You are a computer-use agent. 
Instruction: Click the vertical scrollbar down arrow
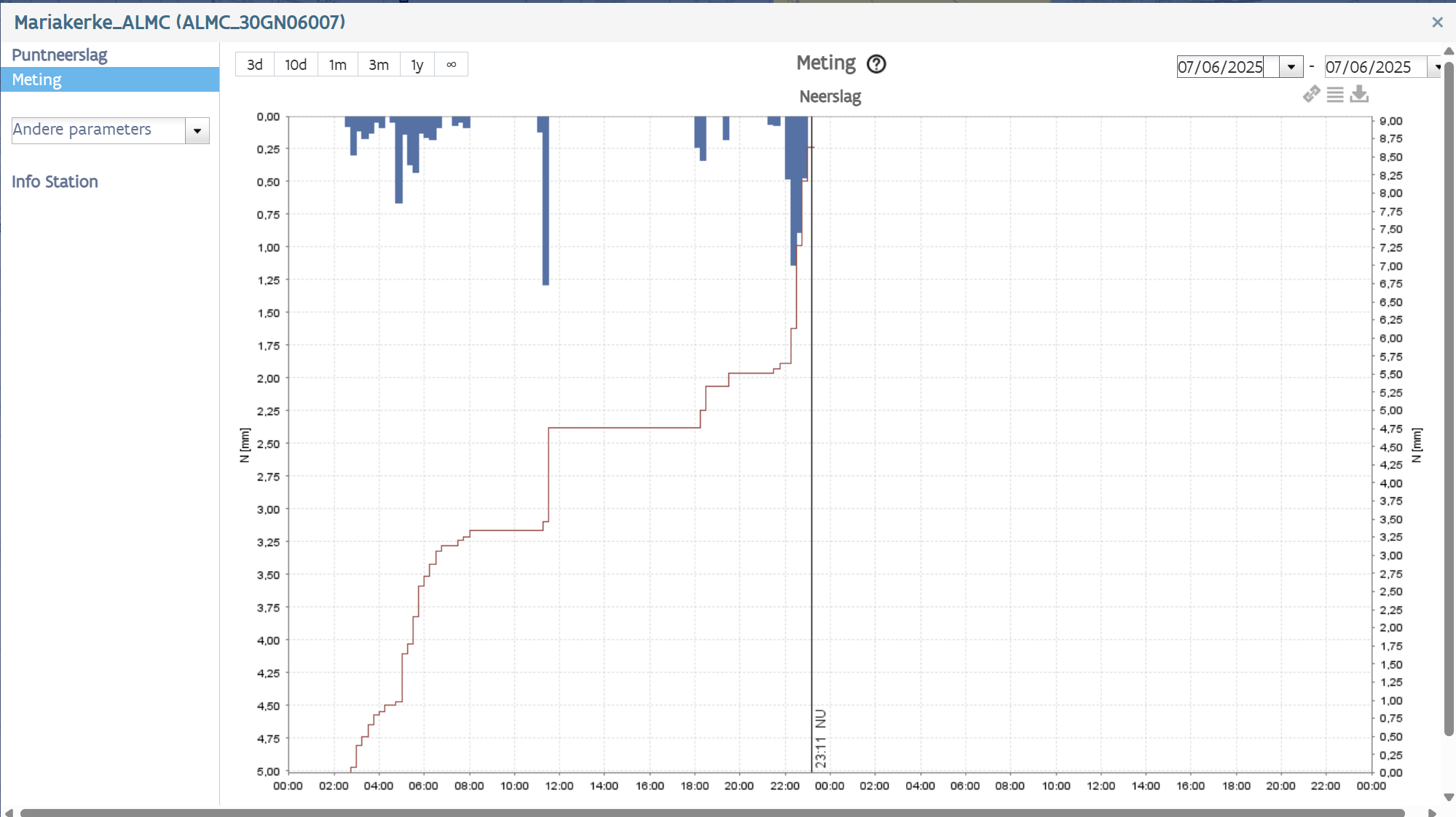tap(1449, 797)
